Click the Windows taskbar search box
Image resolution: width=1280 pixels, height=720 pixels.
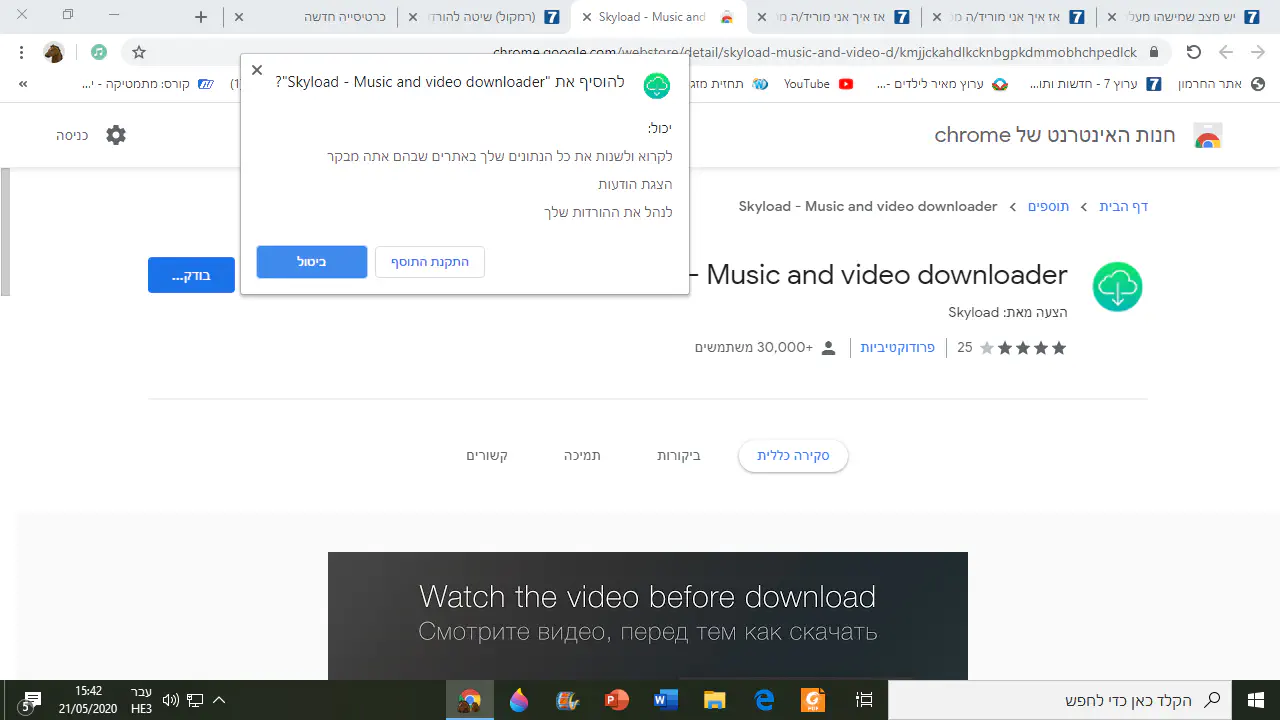(1060, 700)
